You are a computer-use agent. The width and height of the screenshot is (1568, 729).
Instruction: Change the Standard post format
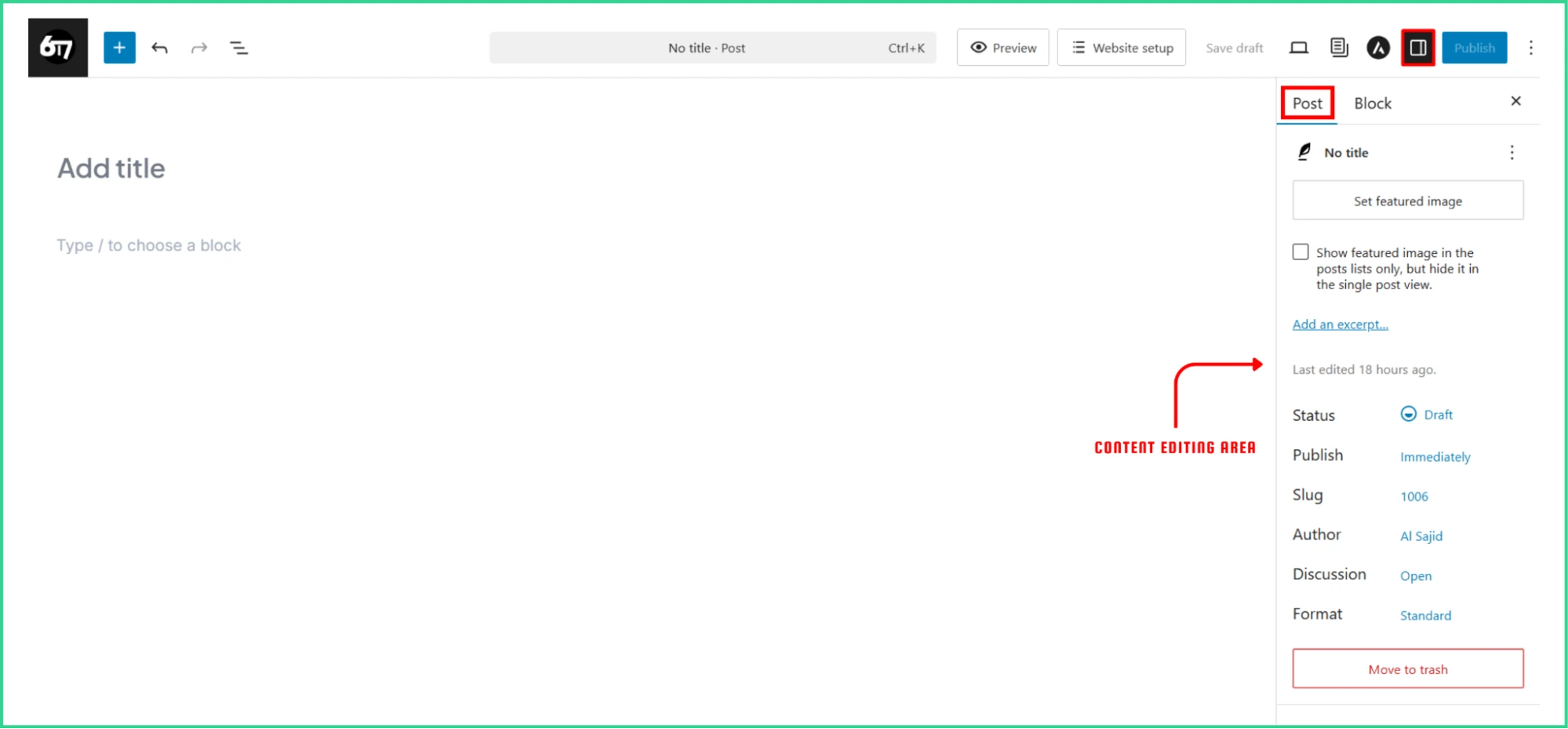coord(1425,615)
